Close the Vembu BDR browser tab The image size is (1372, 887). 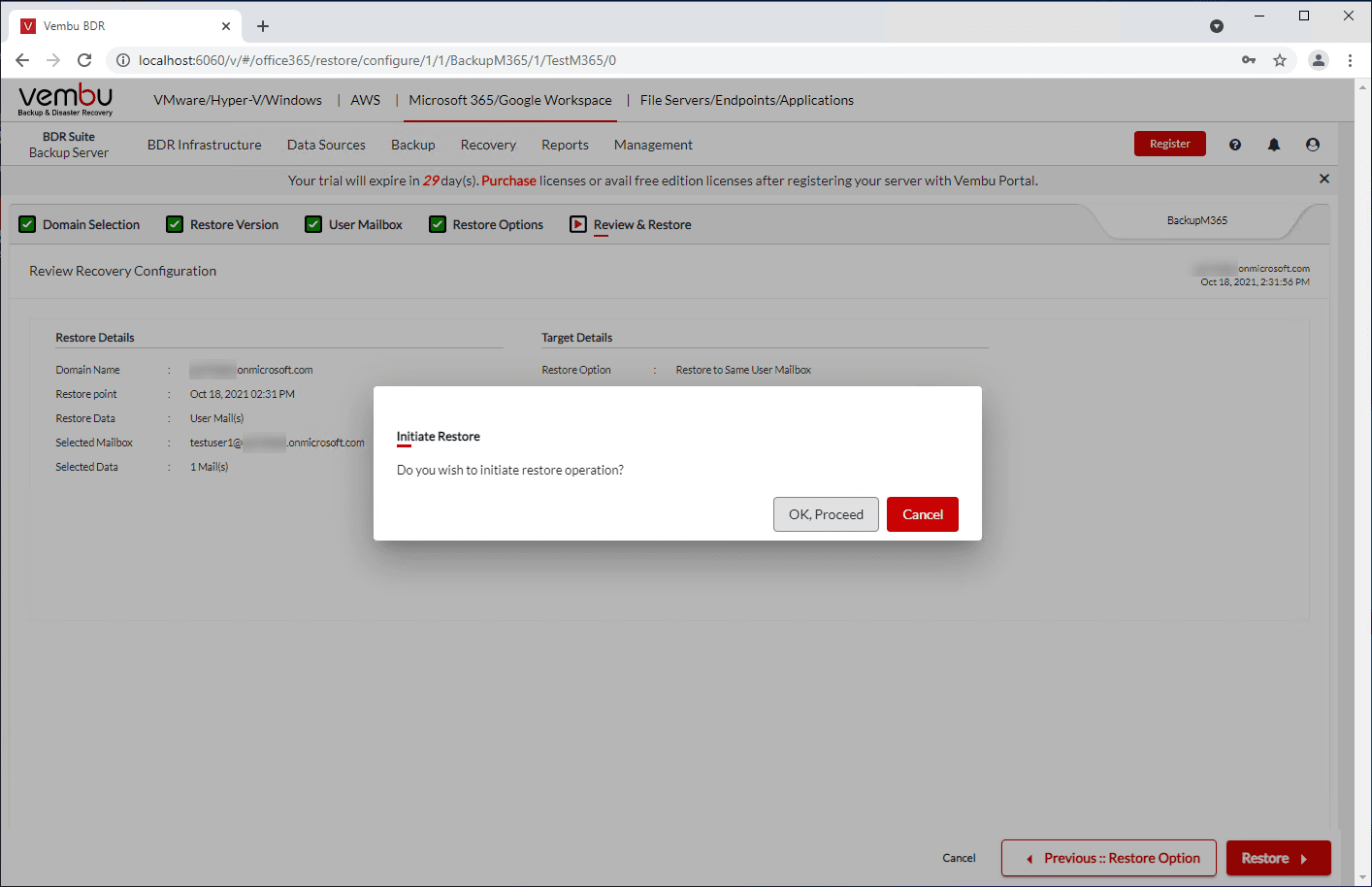(x=226, y=26)
